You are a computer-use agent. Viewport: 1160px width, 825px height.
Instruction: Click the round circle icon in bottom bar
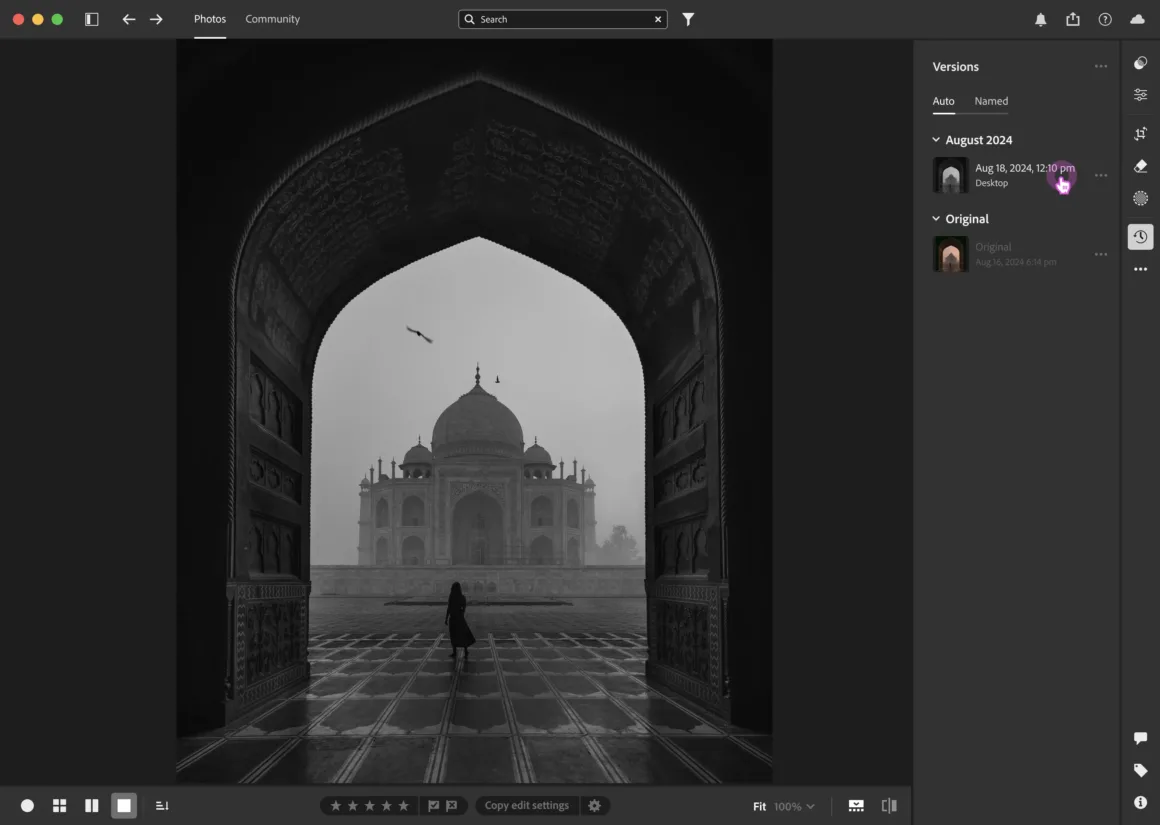click(27, 806)
